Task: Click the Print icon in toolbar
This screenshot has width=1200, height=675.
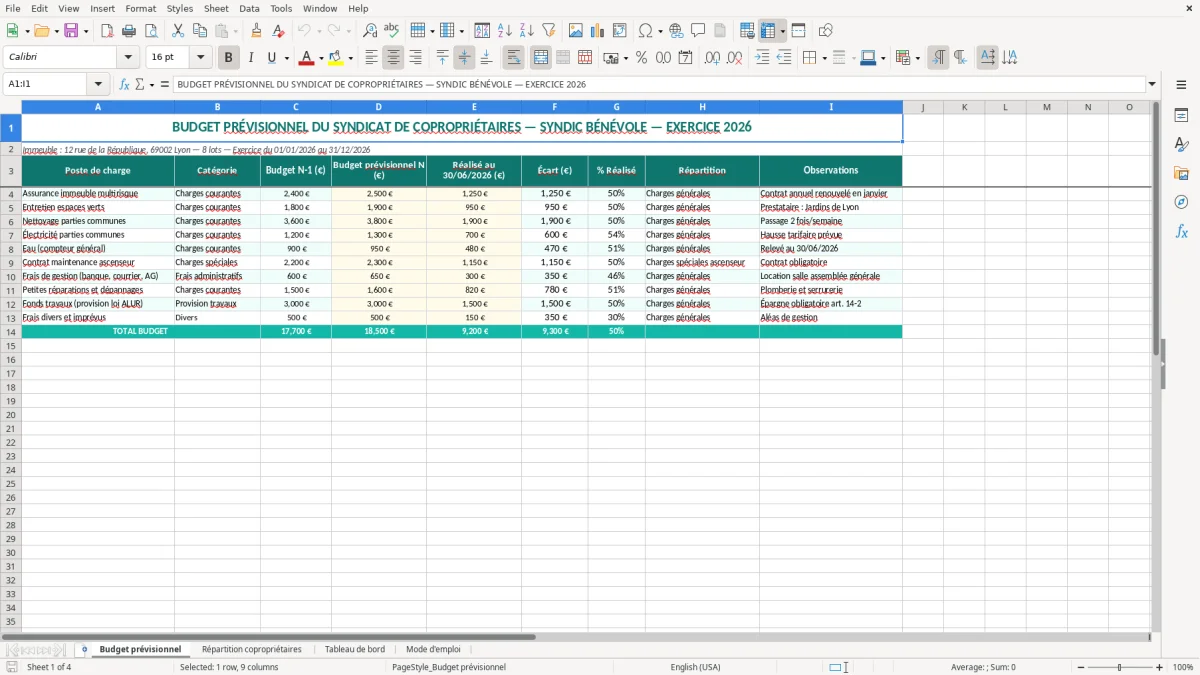Action: click(x=129, y=31)
